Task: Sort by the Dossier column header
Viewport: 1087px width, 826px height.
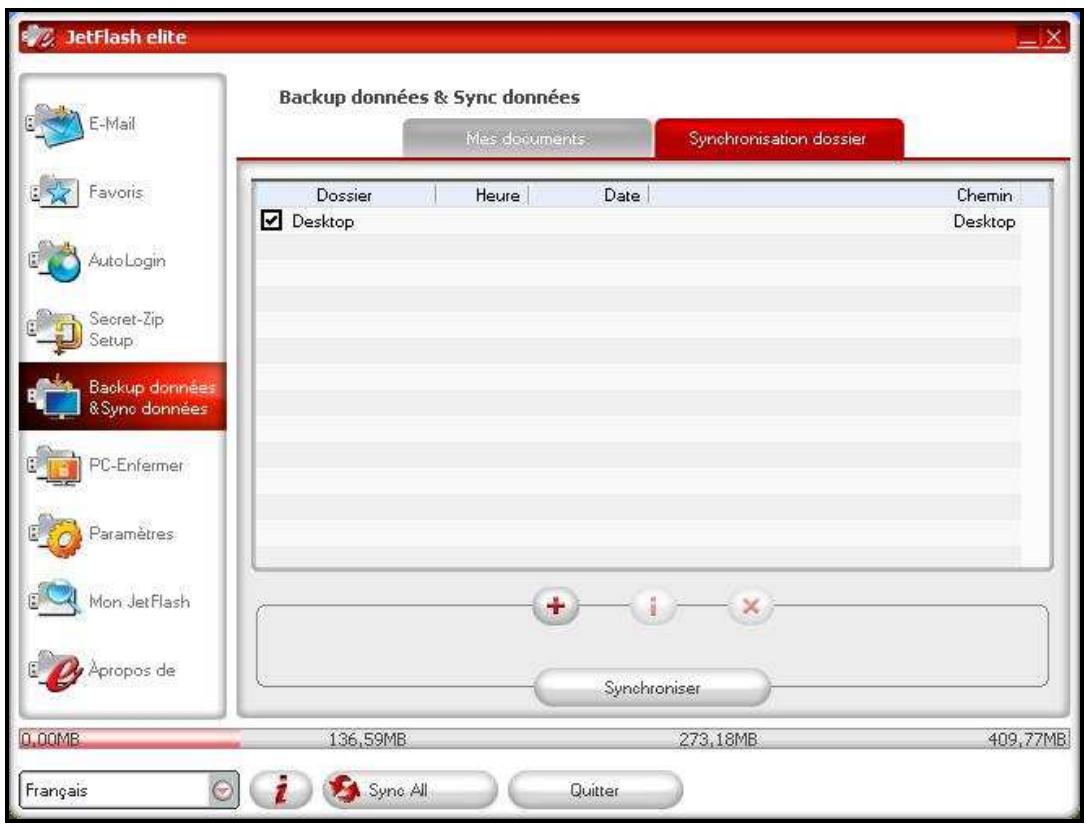Action: click(344, 195)
